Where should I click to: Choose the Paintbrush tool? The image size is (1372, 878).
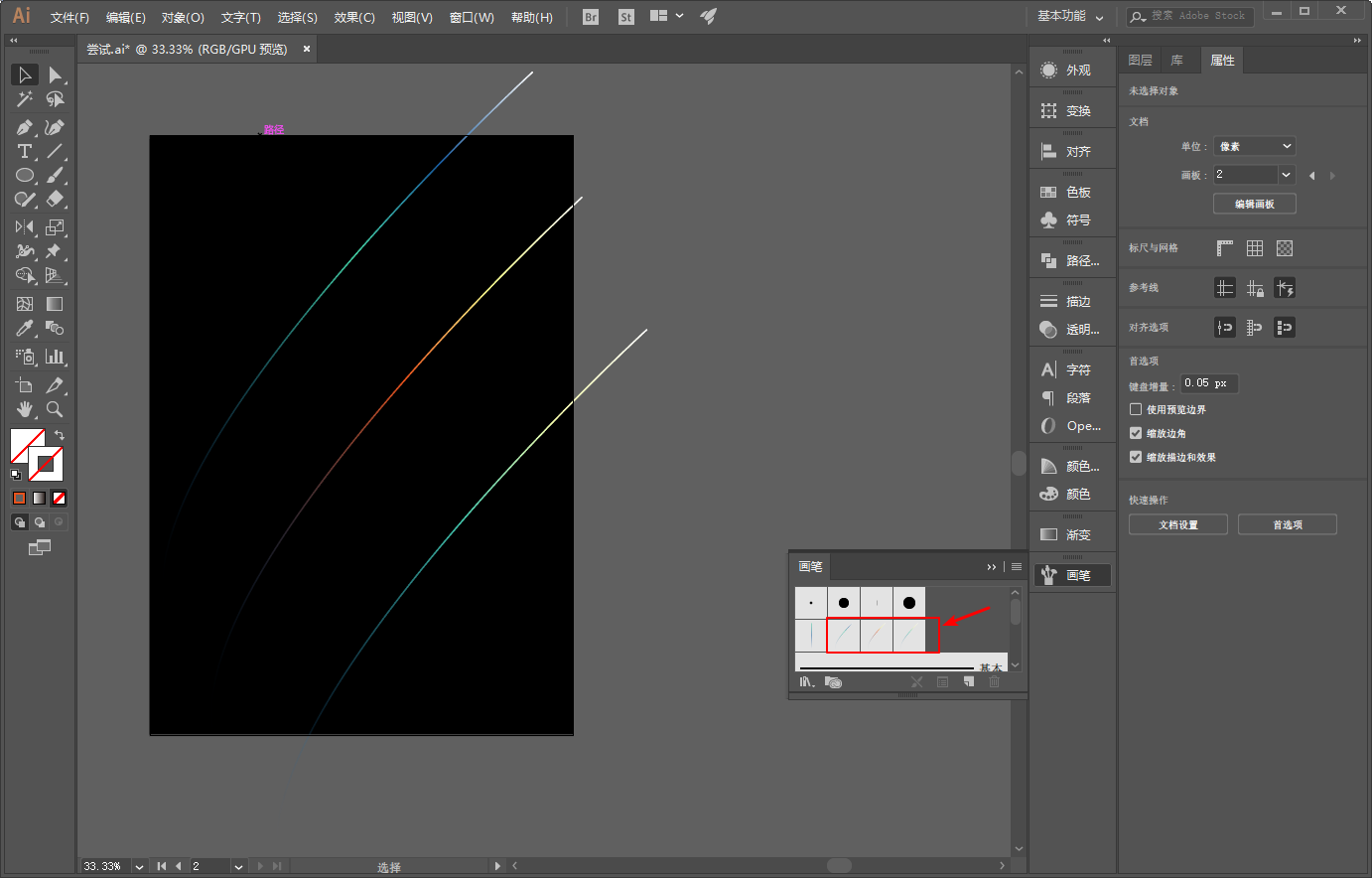click(x=55, y=175)
